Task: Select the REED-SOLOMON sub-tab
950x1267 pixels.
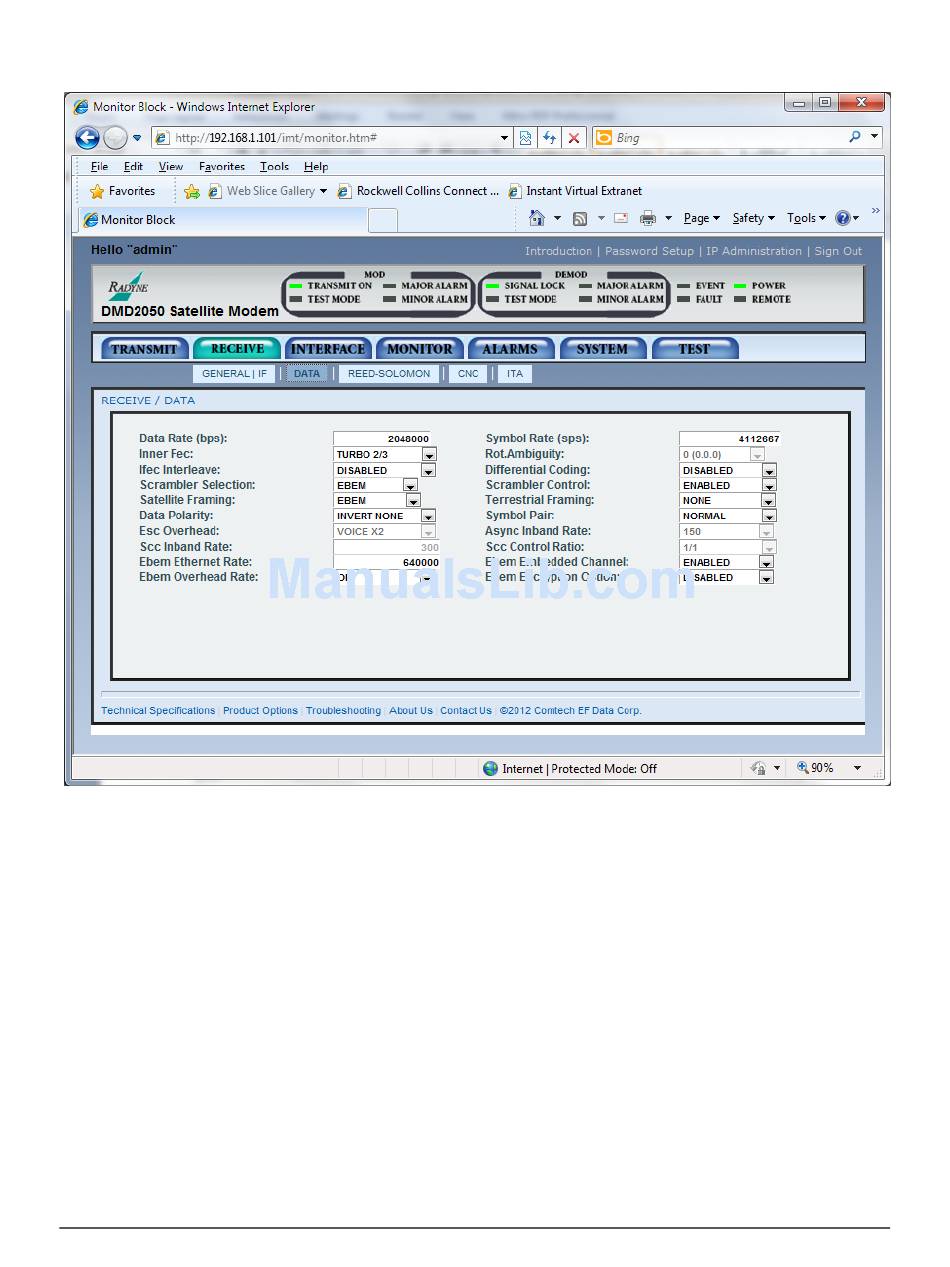Action: coord(389,374)
